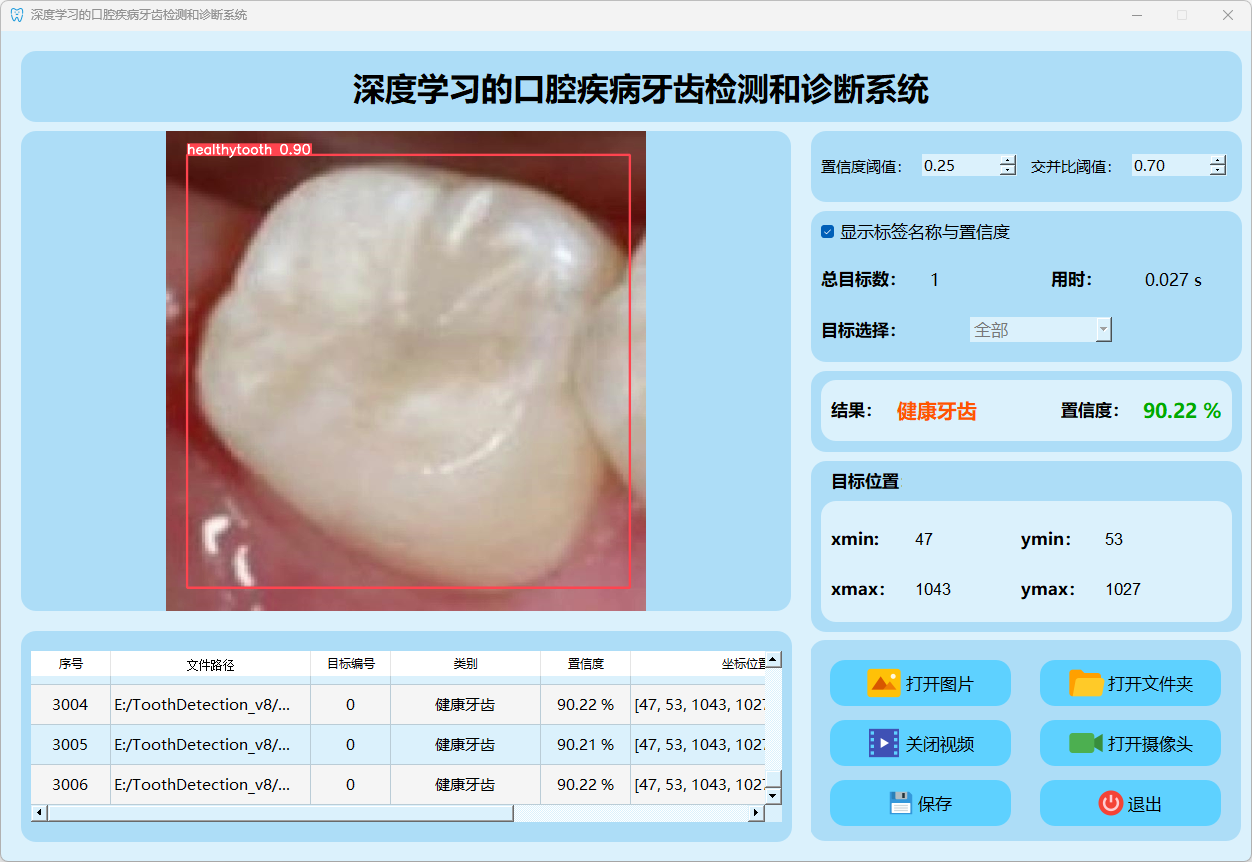Increase 置信度阈值 with the up arrow
Image resolution: width=1252 pixels, height=862 pixels.
(x=1007, y=160)
